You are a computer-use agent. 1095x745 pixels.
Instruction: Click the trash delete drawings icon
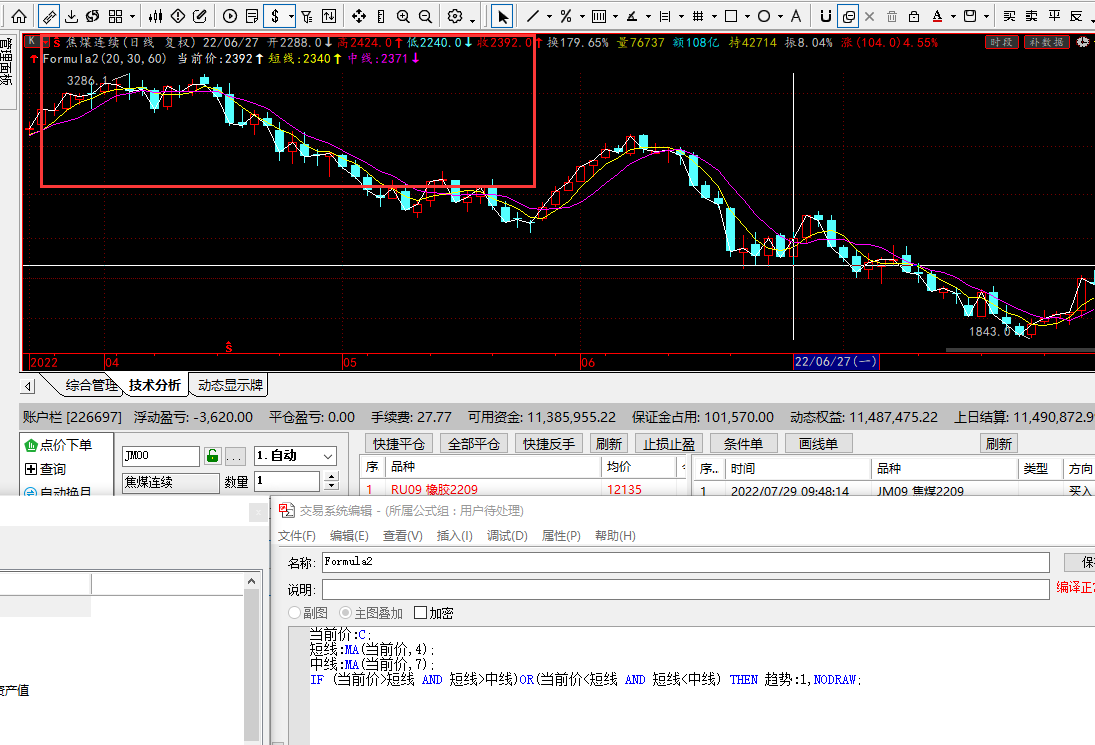tap(892, 15)
